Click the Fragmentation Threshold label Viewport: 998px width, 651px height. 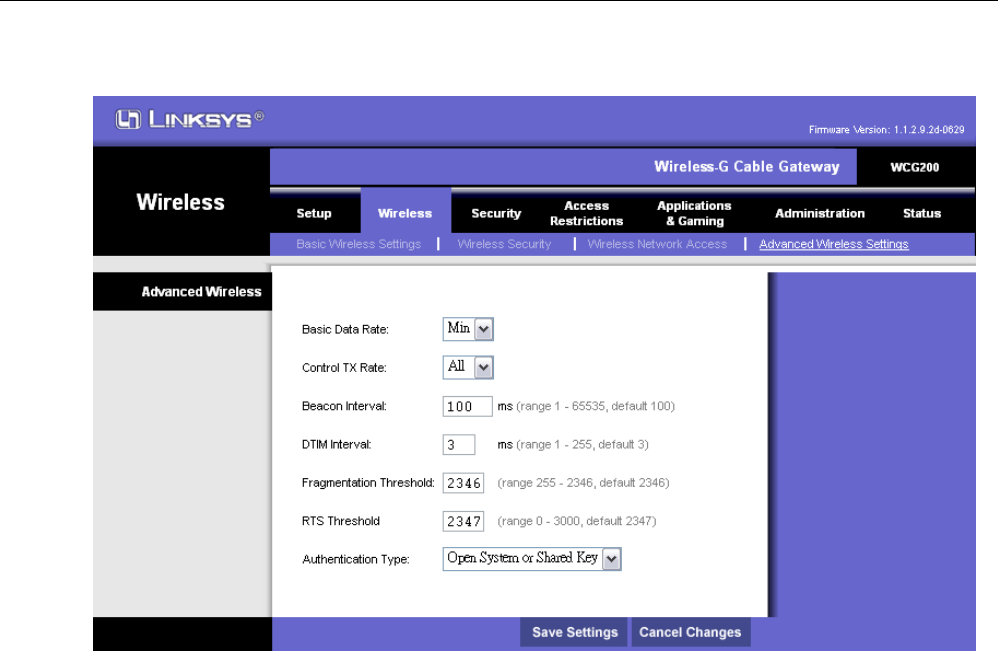pyautogui.click(x=368, y=482)
